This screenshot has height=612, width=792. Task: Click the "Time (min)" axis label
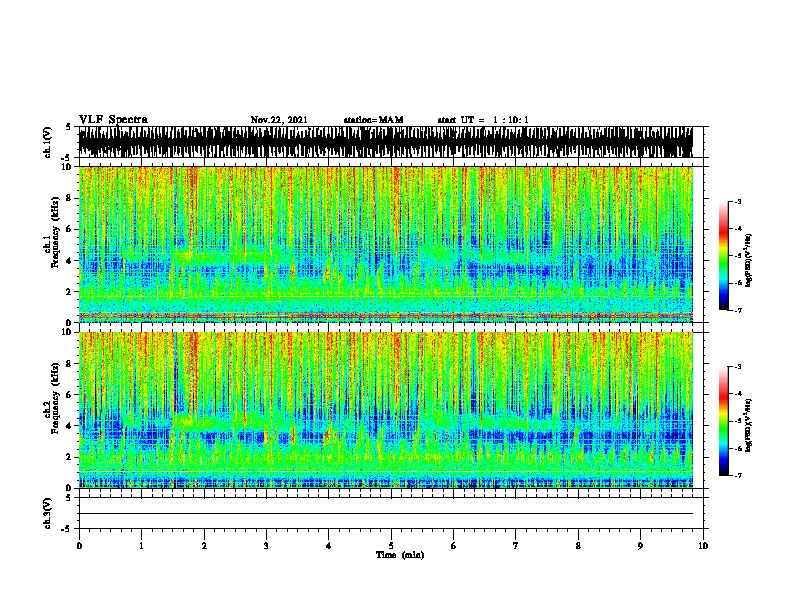coord(400,555)
